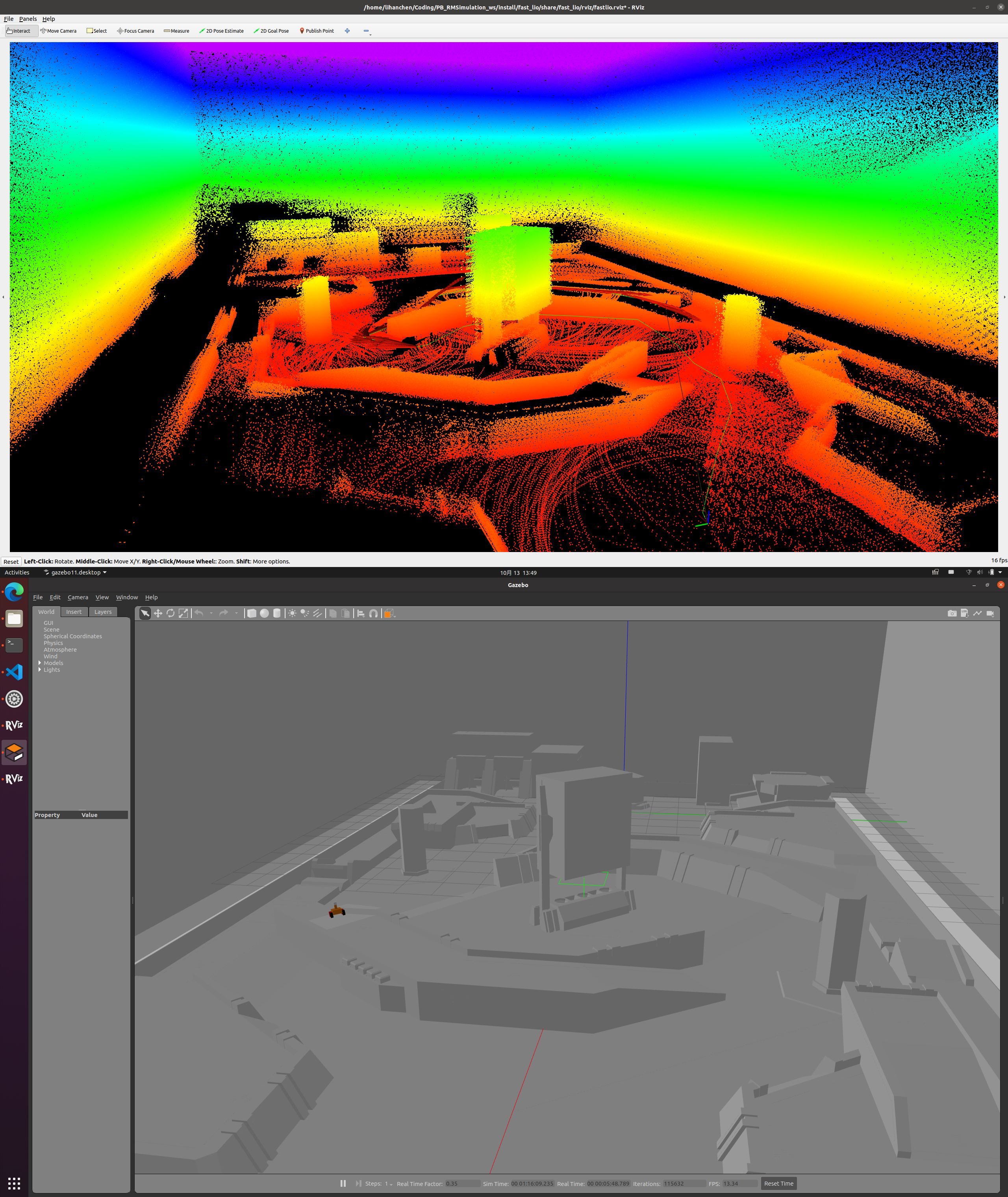
Task: Expand the Lights tree item
Action: pos(39,670)
